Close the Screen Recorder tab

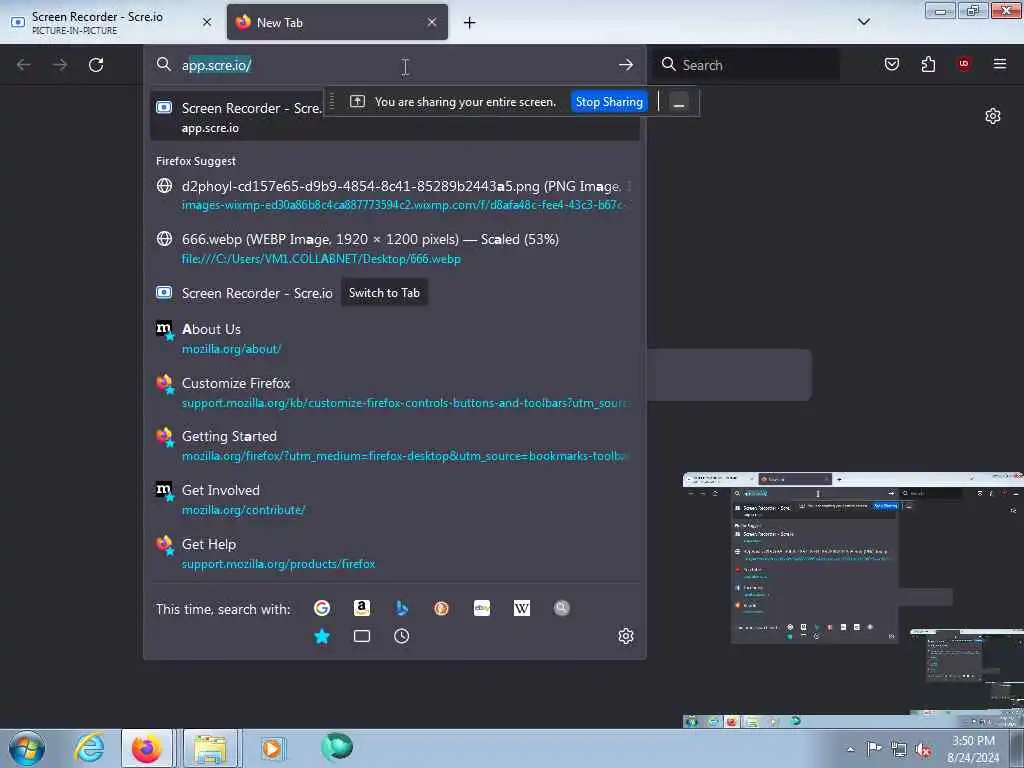coord(207,22)
